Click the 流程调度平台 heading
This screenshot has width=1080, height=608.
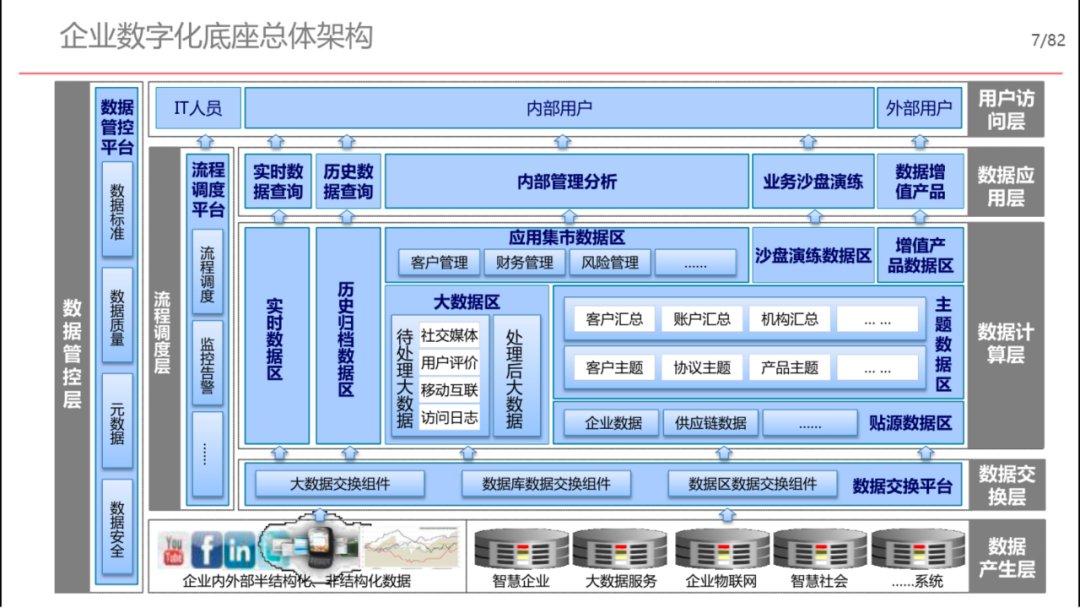[207, 189]
